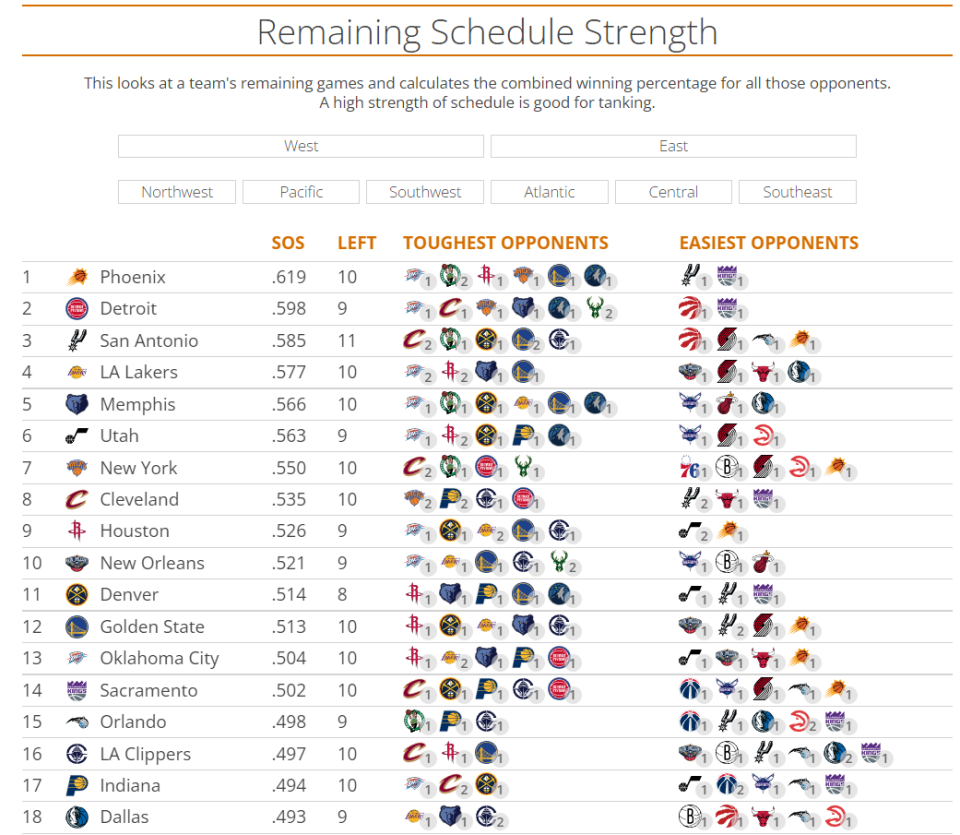The width and height of the screenshot is (960, 835).
Task: Show only Southwest division teams
Action: 425,192
